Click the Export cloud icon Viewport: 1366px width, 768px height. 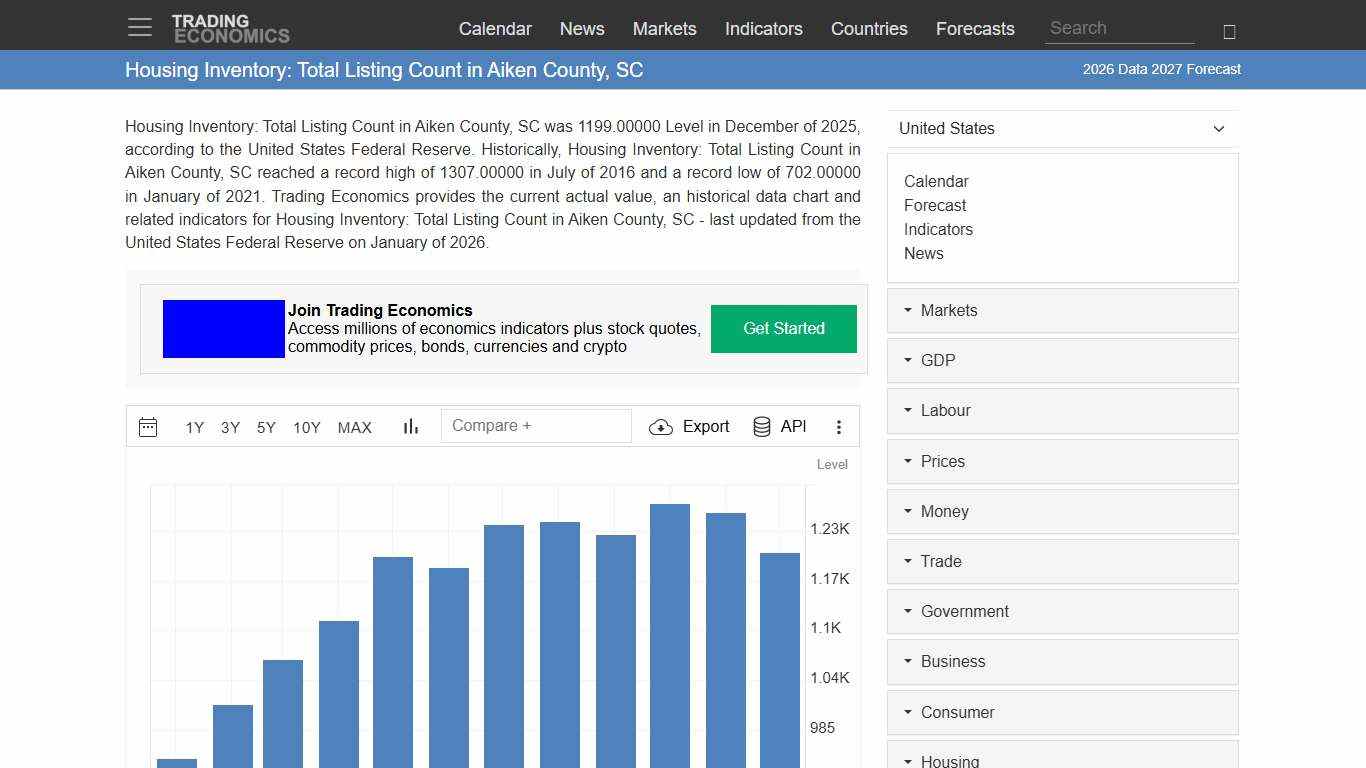coord(661,427)
